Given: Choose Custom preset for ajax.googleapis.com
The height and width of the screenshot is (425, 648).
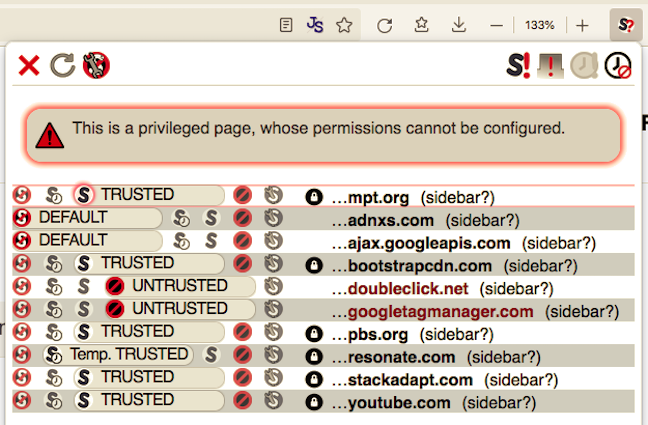Looking at the screenshot, I should [x=274, y=240].
